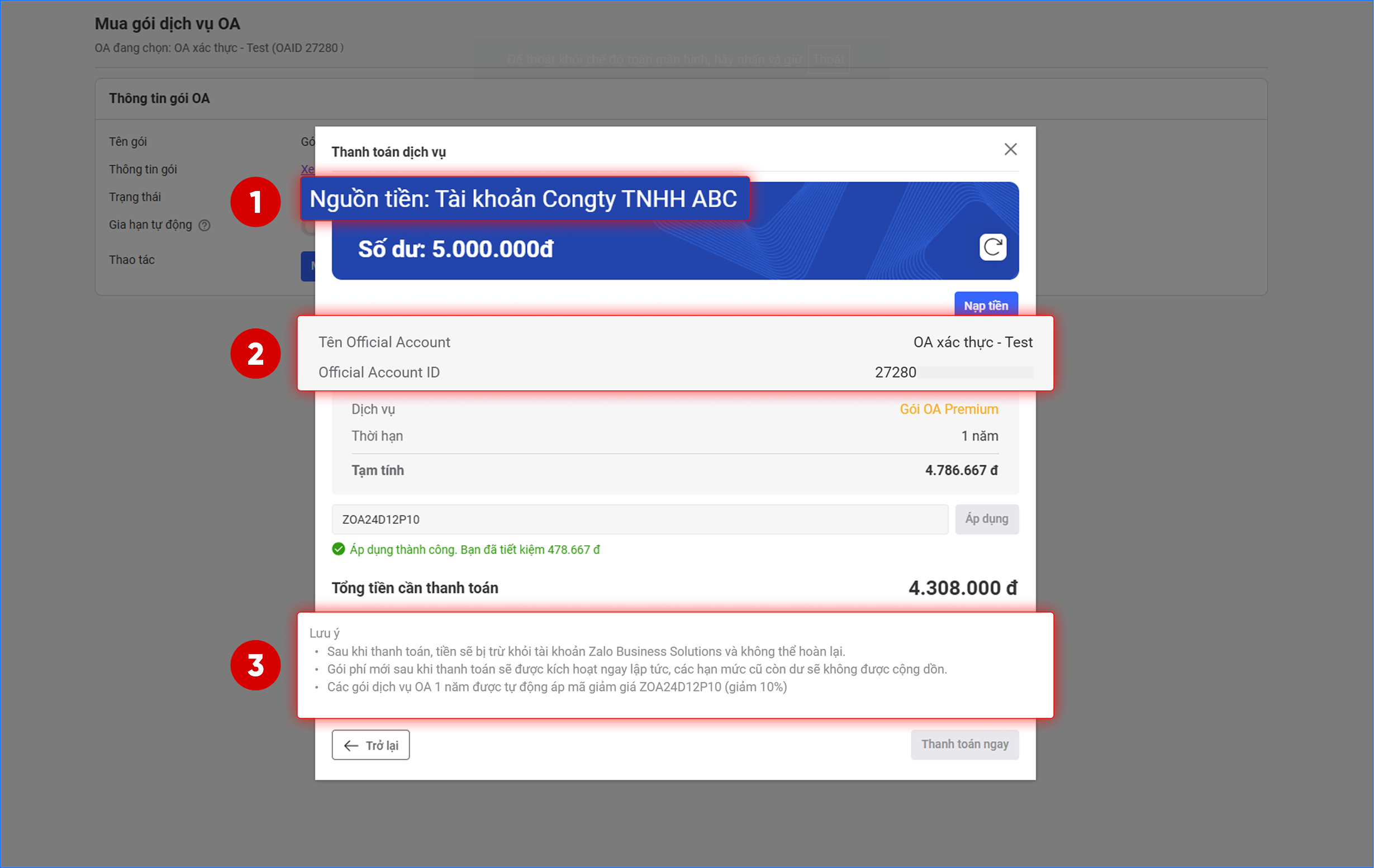Click the Nguồn tiền account source banner
Screen dimensions: 1374x868
(x=524, y=199)
